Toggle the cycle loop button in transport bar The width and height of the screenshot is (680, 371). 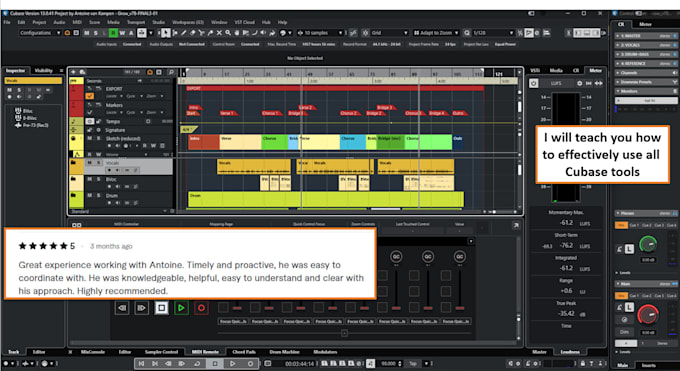[x=197, y=364]
